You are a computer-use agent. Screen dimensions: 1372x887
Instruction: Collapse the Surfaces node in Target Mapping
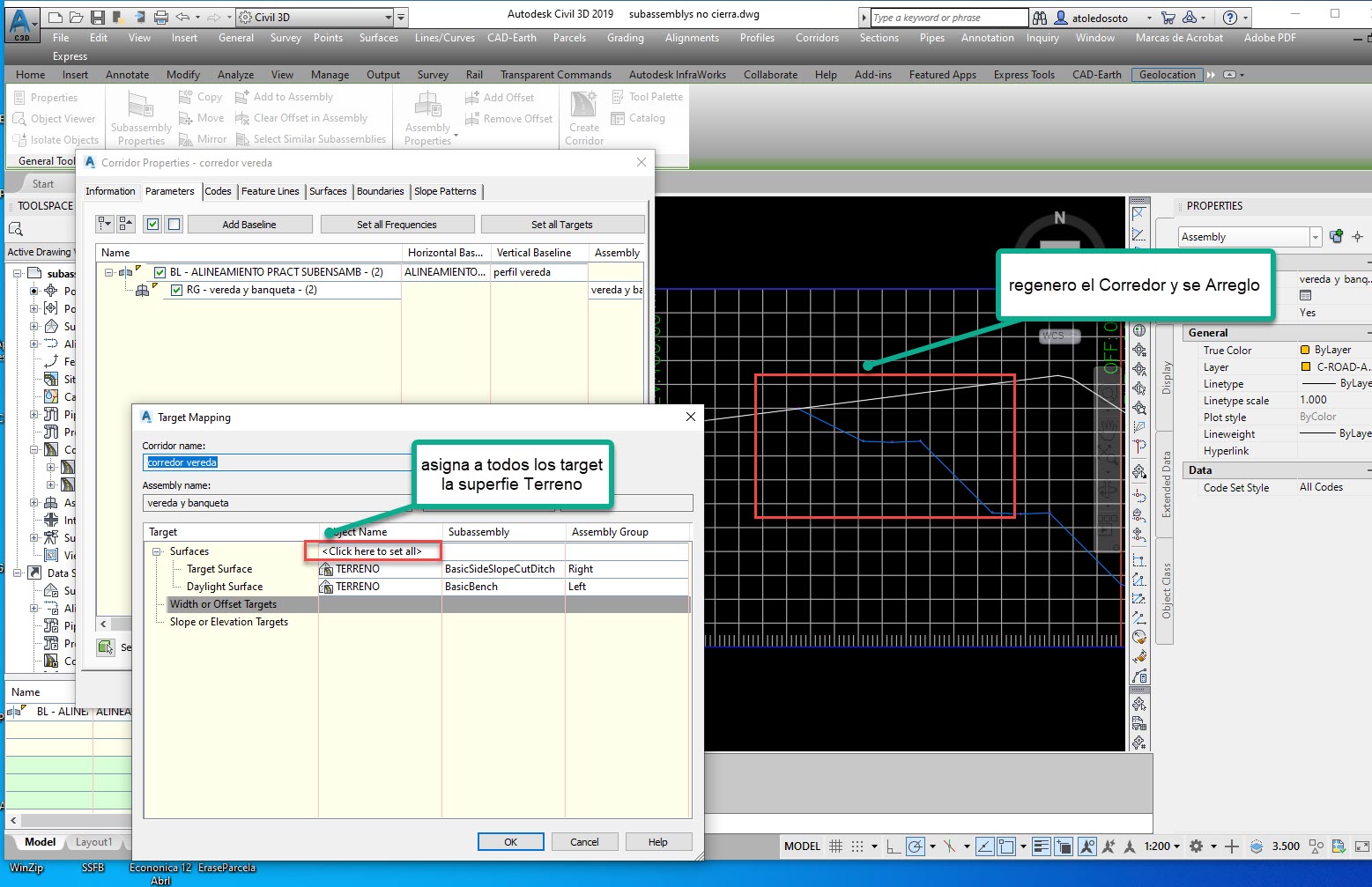tap(157, 552)
